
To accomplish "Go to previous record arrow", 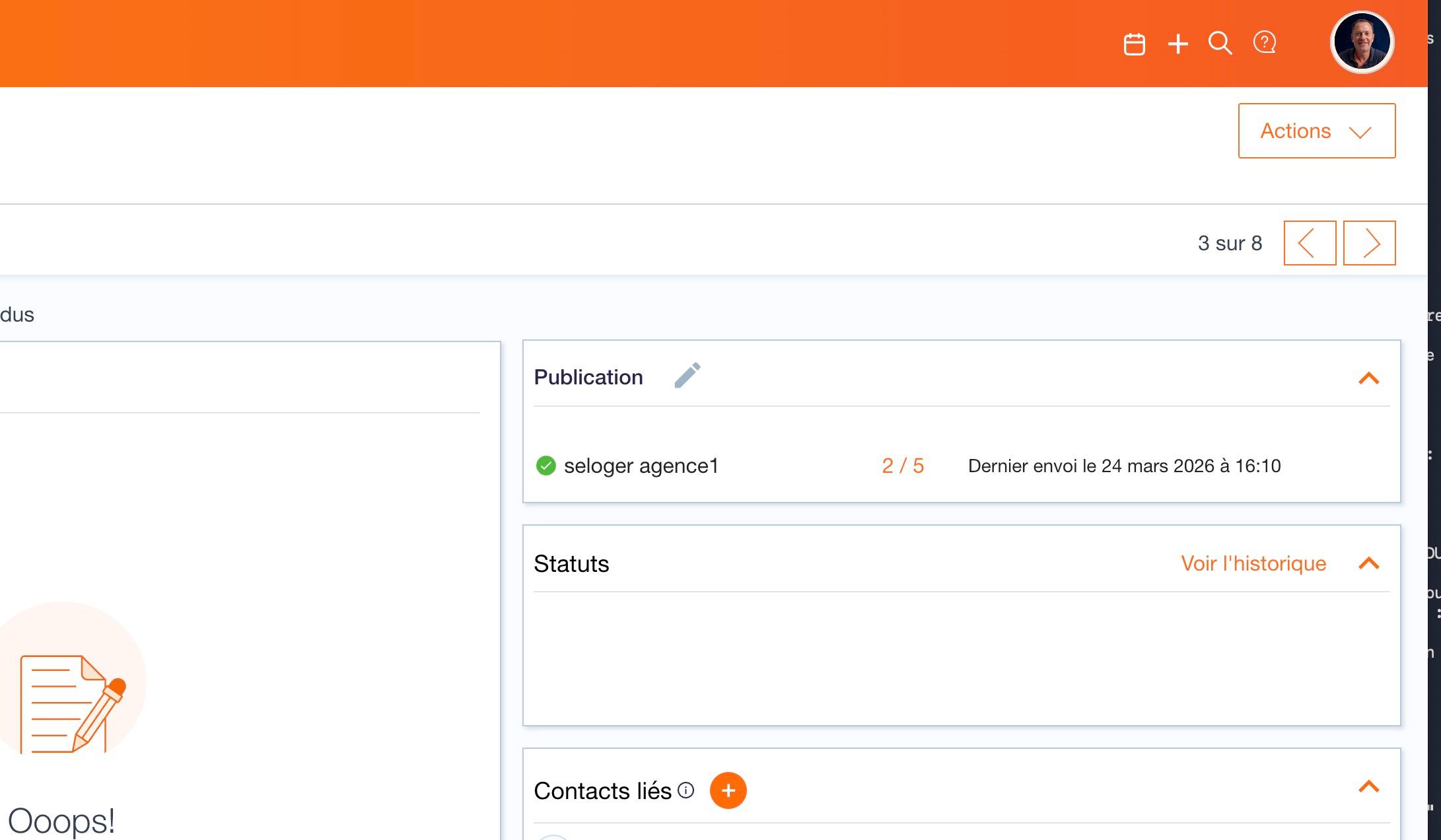I will coord(1309,243).
